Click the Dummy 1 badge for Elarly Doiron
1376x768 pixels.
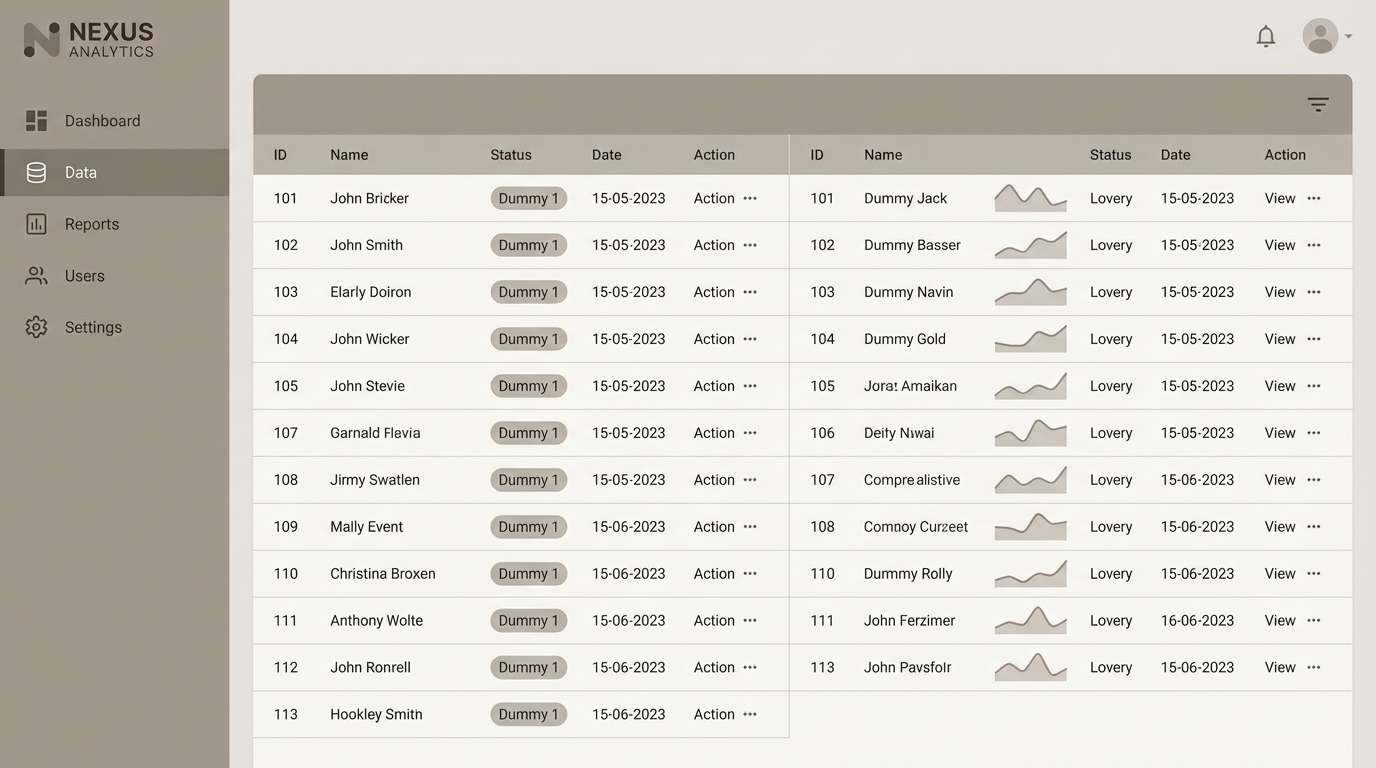coord(528,292)
